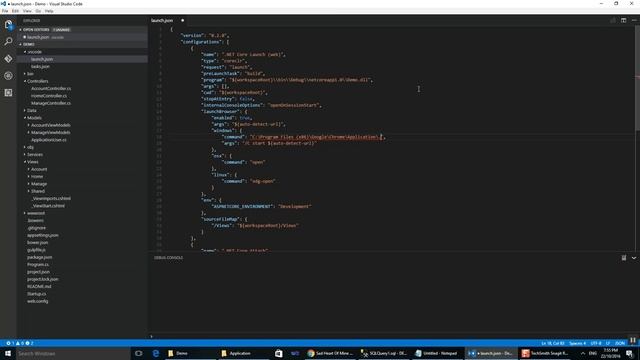640x360 pixels.
Task: Open project.json in the explorer
Action: (38, 272)
